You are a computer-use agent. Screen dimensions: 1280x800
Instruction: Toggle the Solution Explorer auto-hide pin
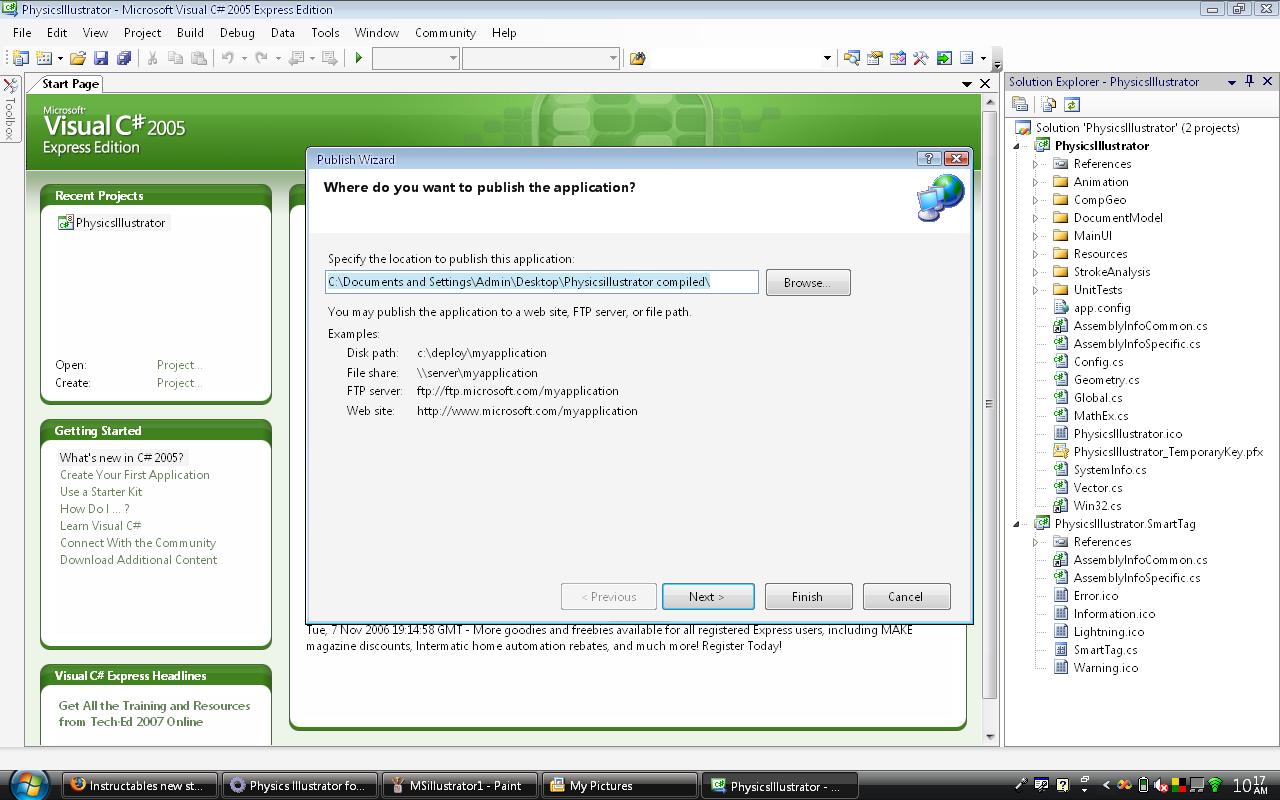1249,82
